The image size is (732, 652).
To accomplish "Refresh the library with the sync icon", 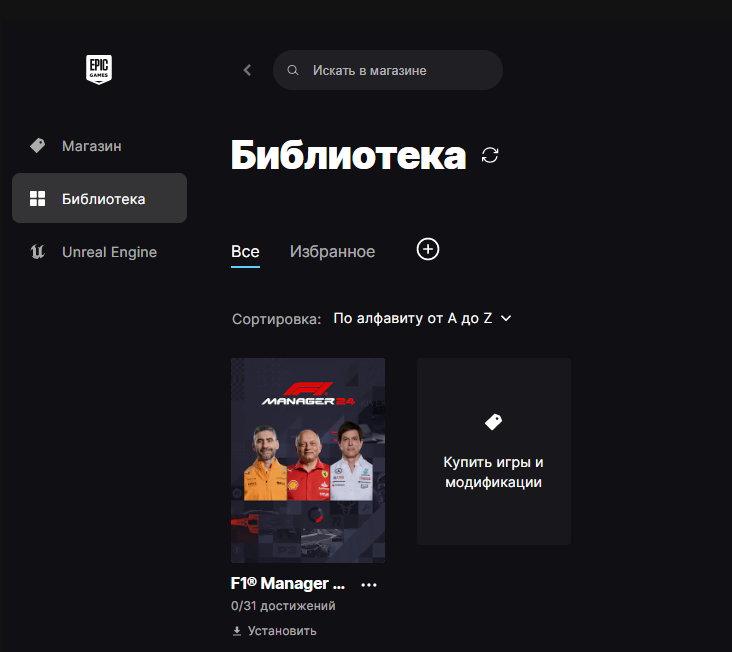I will pos(490,155).
